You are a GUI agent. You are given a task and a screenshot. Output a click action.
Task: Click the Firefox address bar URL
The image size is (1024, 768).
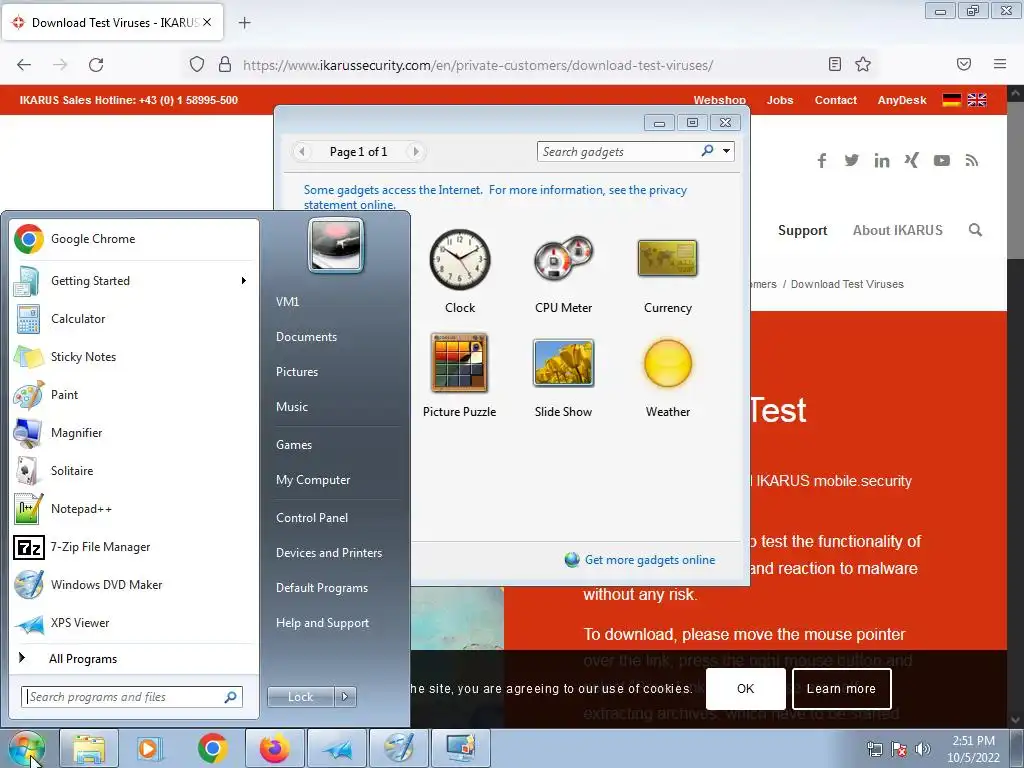tap(477, 65)
